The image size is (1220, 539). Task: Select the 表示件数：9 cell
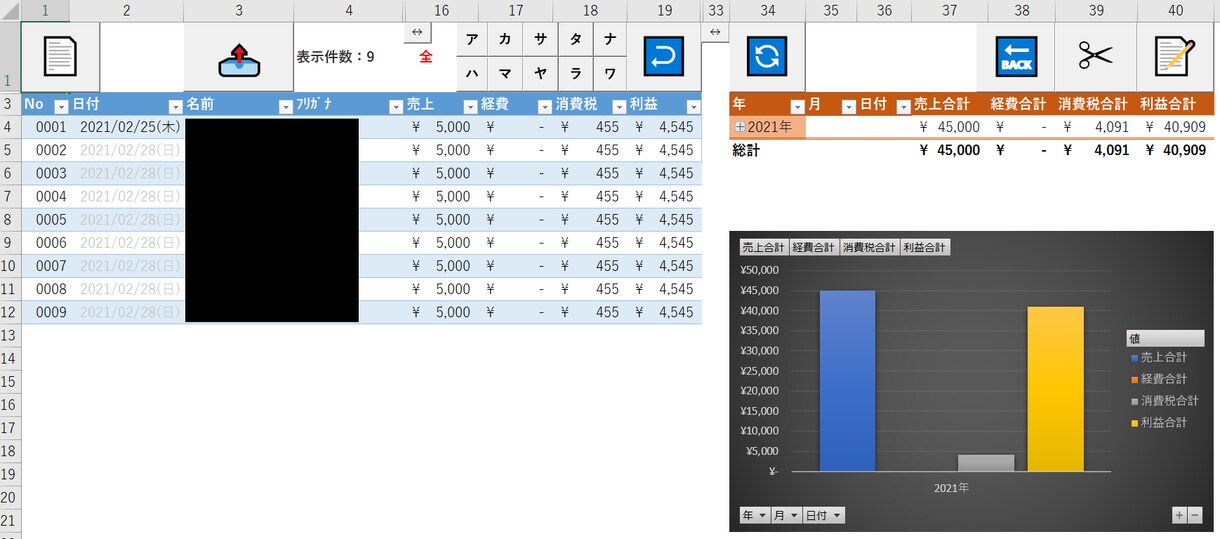click(x=348, y=57)
